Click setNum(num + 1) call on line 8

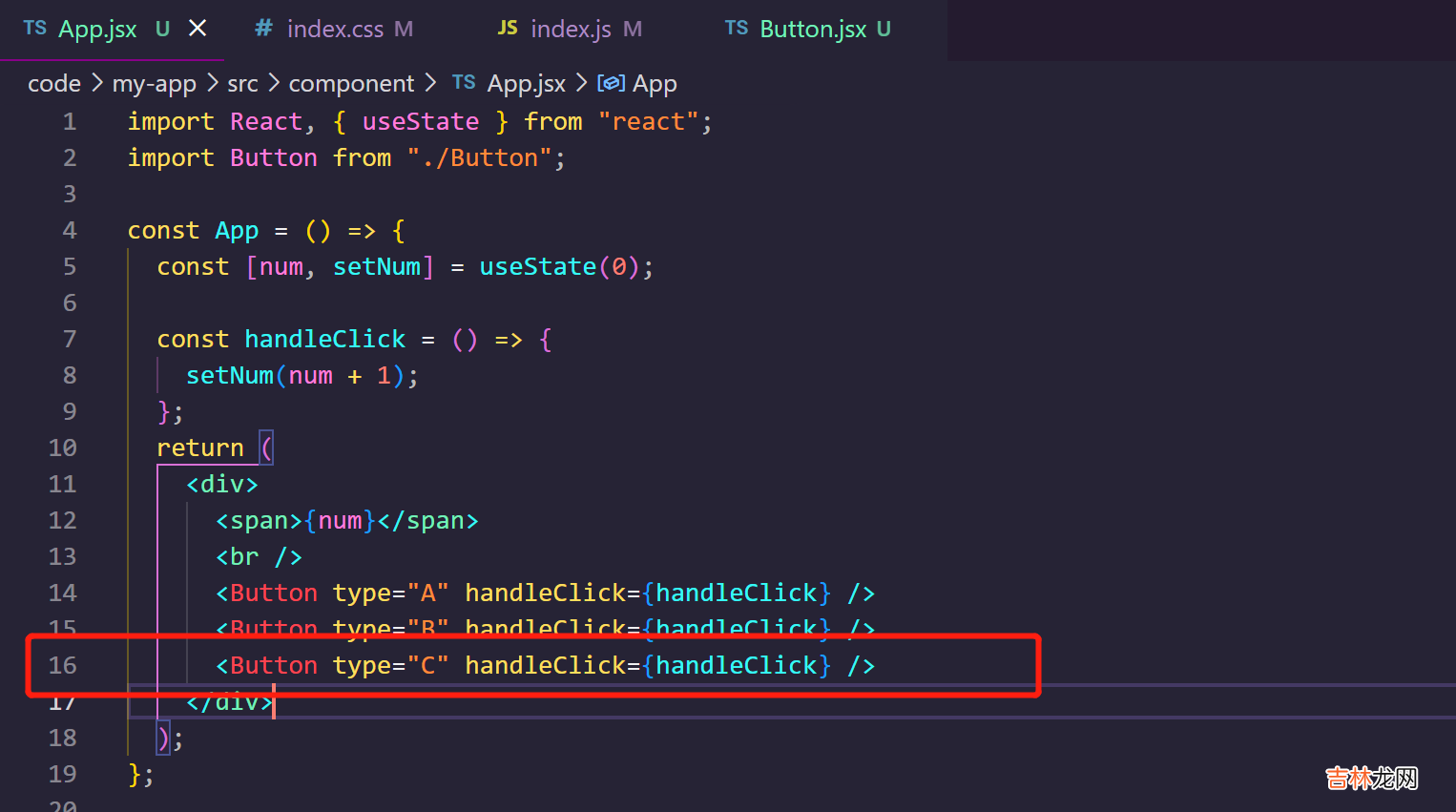pos(296,376)
